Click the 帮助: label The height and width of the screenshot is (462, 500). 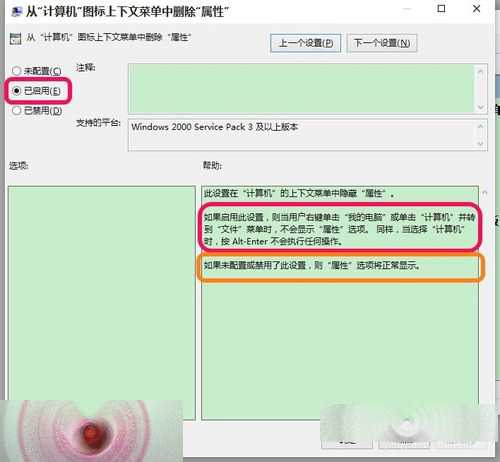[x=213, y=165]
